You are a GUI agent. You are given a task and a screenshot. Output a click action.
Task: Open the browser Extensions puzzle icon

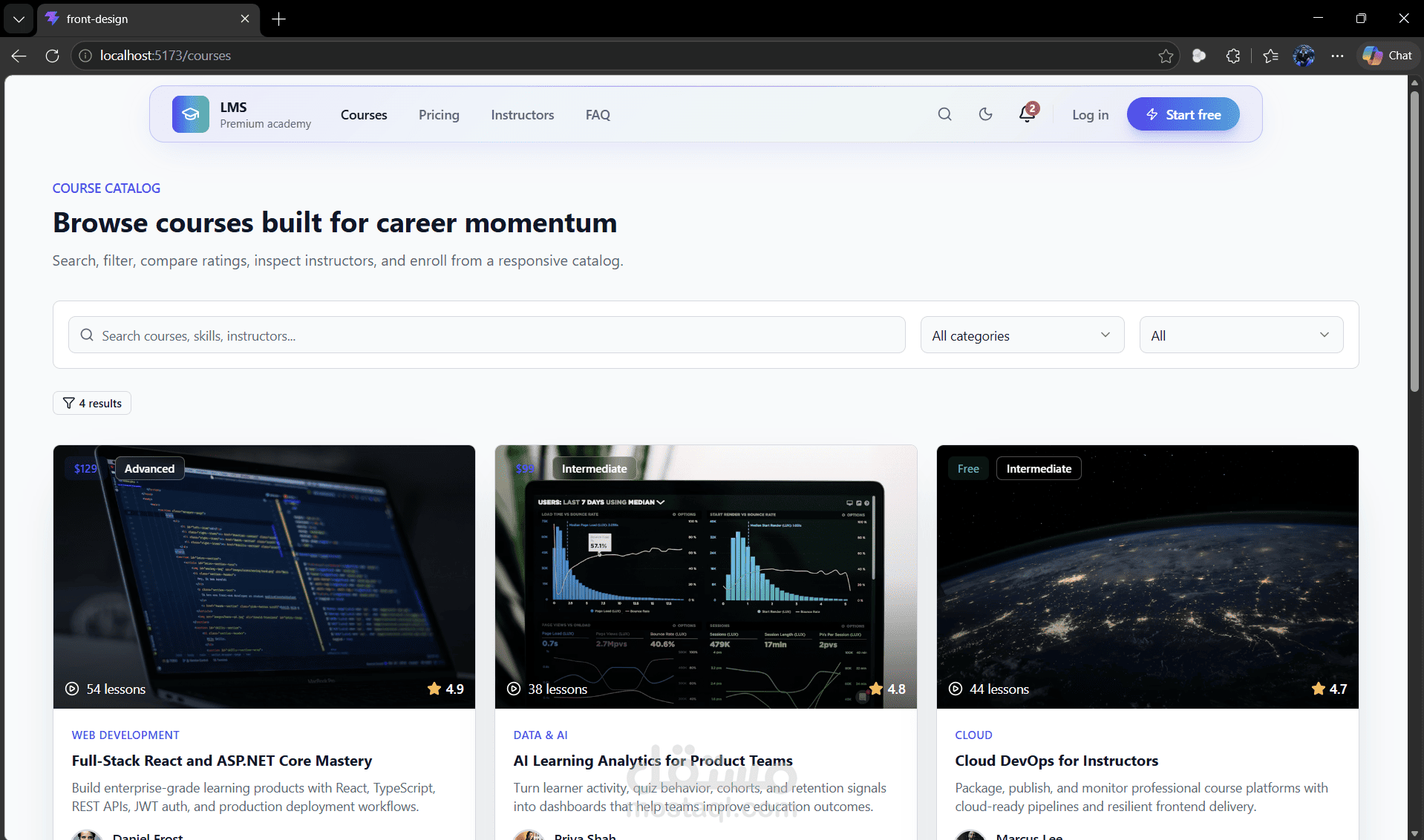tap(1233, 56)
